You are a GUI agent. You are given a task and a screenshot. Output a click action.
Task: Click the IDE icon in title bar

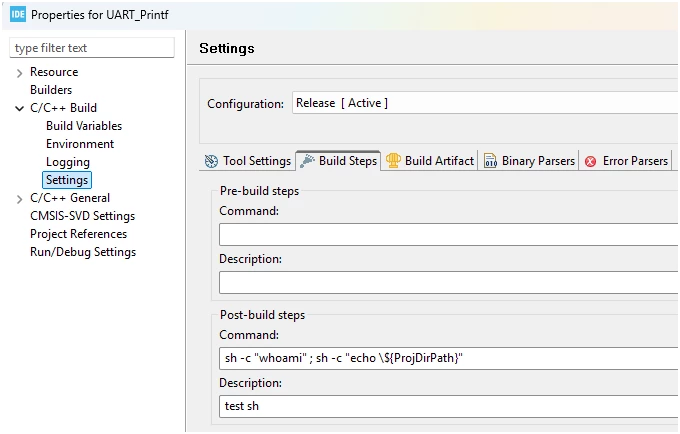point(18,14)
